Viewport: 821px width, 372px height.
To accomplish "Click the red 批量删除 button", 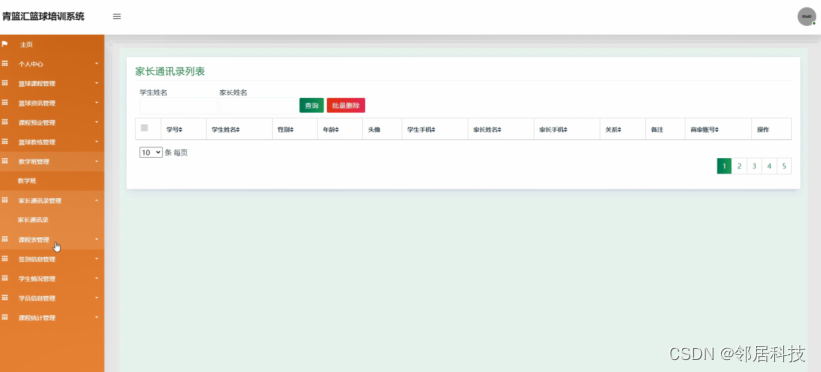I will tap(346, 105).
